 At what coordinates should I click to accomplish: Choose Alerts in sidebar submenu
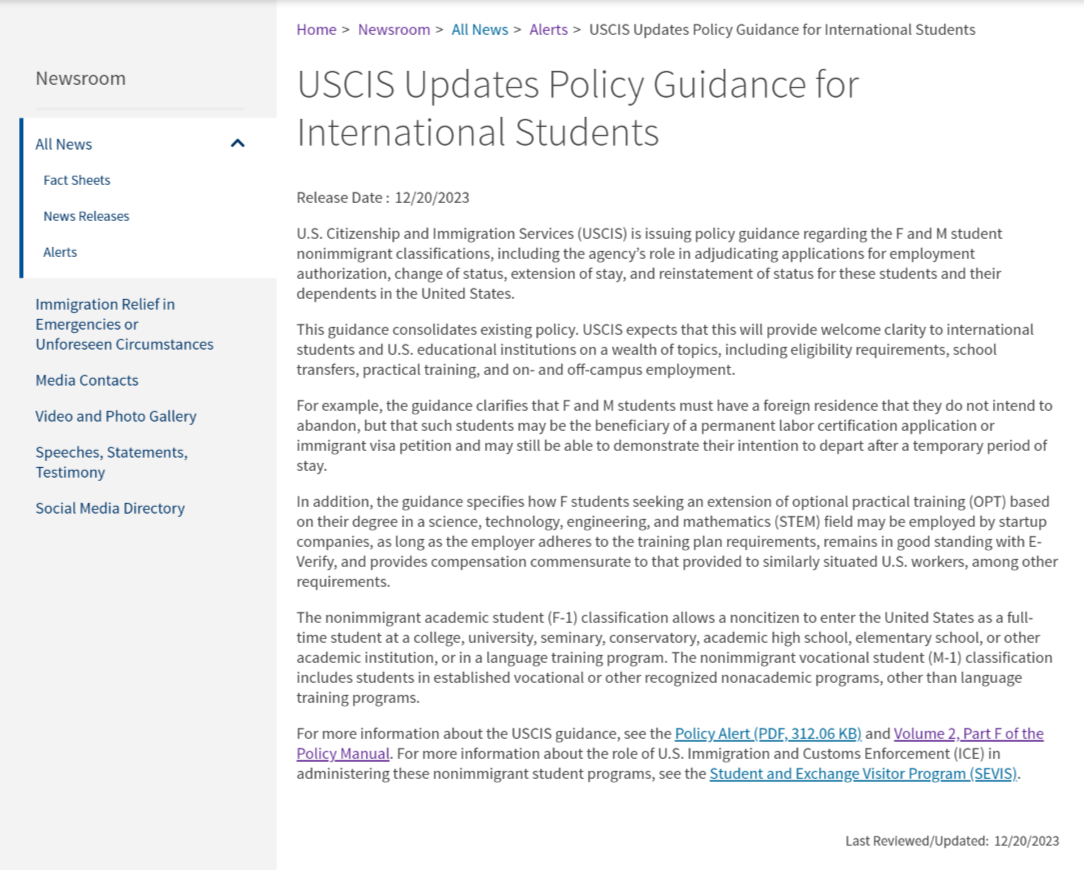(60, 252)
